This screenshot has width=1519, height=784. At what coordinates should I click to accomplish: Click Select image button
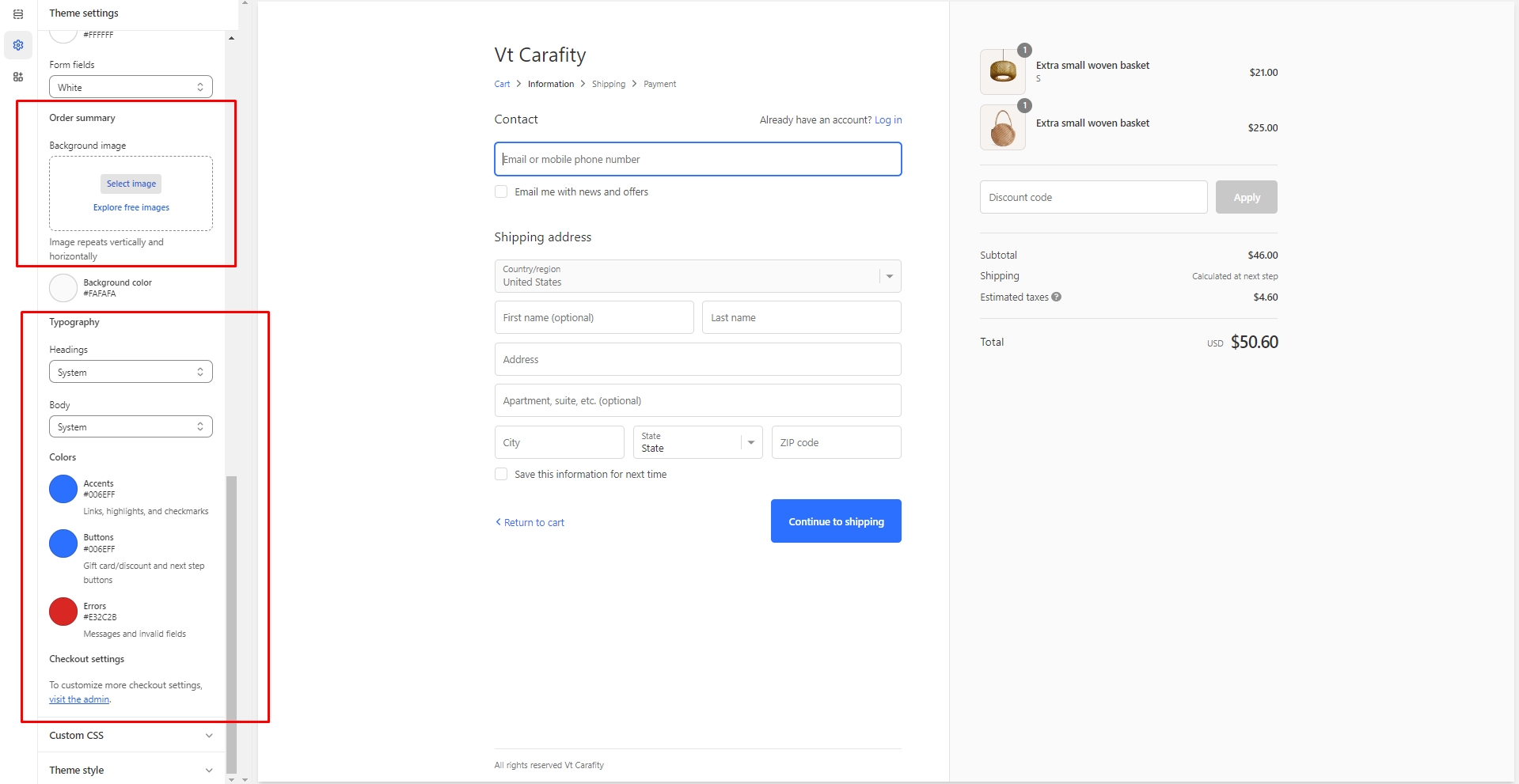(131, 184)
